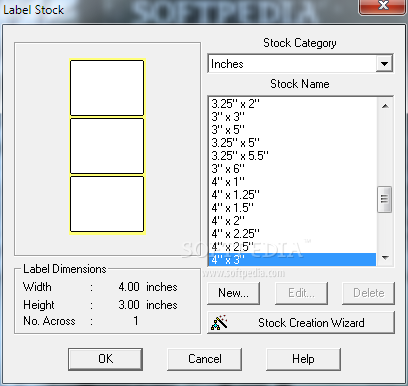
Task: Click the Width value 4.00
Action: tap(129, 287)
